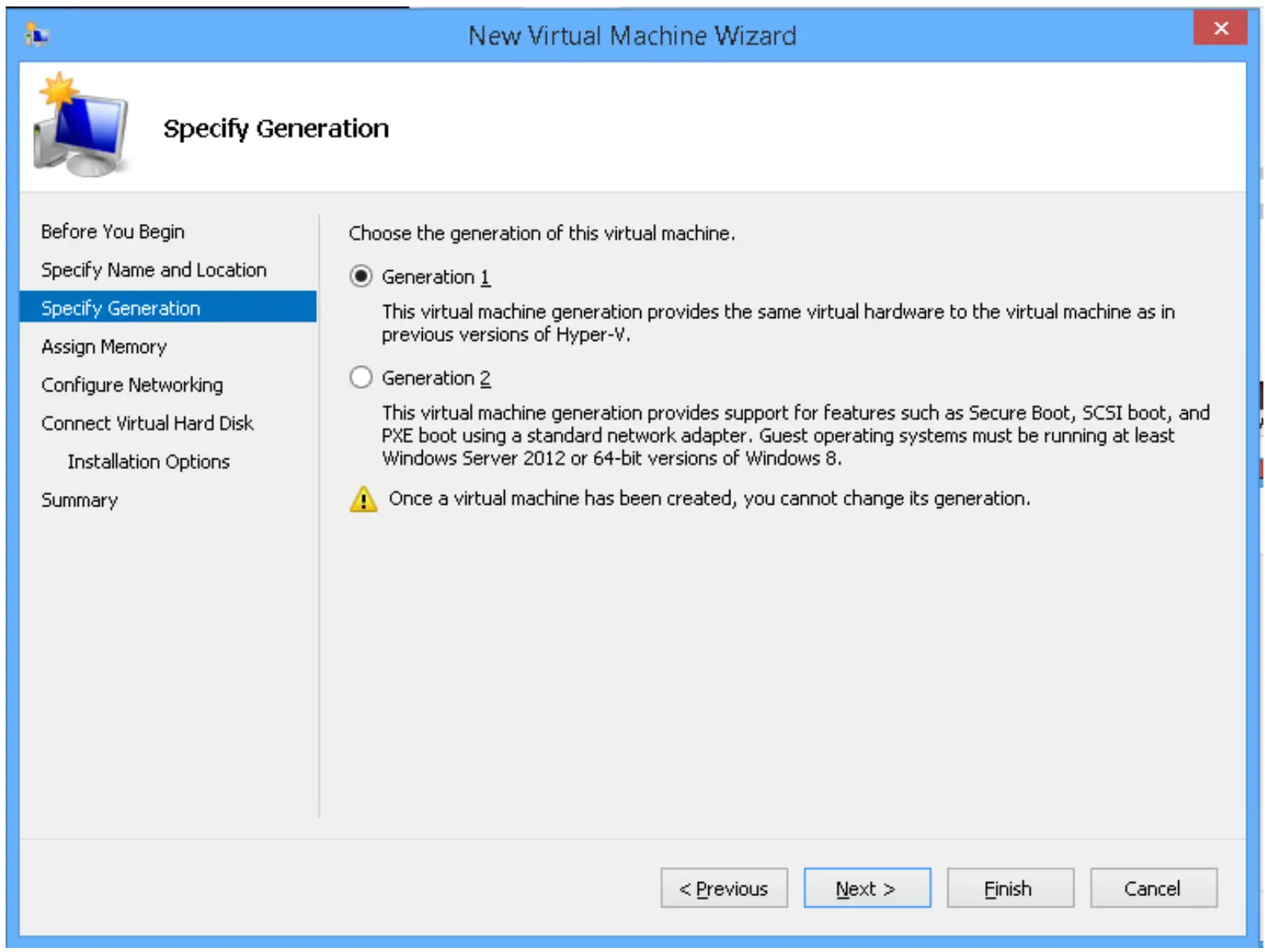Viewport: 1265px width, 952px height.
Task: Cancel the wizard
Action: [1153, 889]
